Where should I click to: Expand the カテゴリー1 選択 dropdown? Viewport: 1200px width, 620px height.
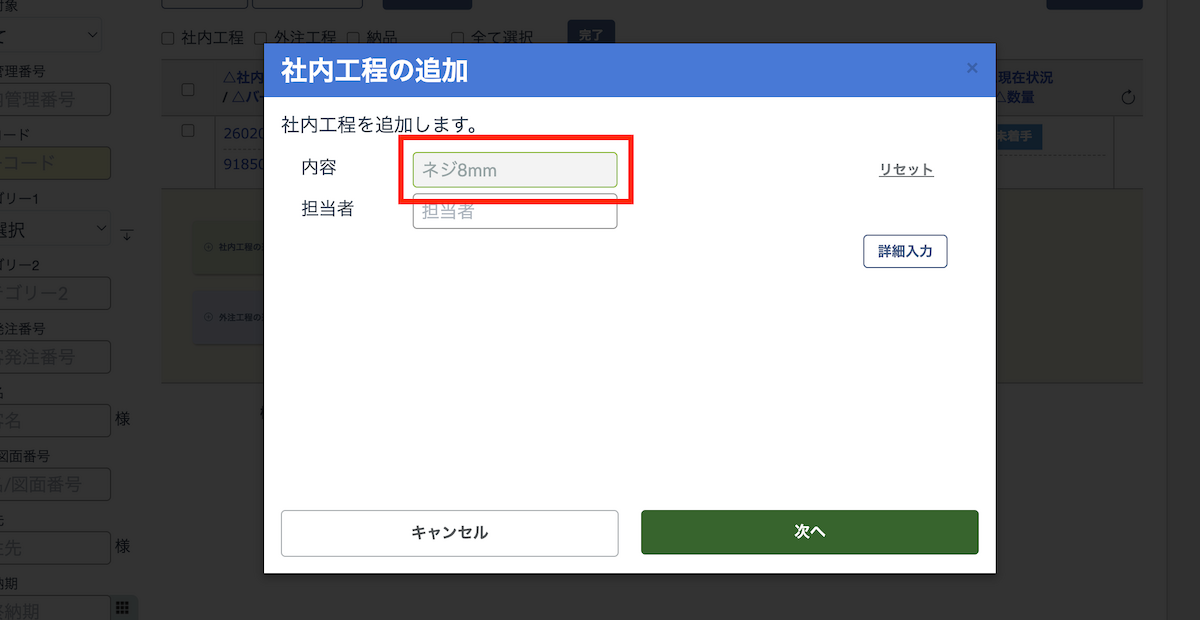point(55,229)
